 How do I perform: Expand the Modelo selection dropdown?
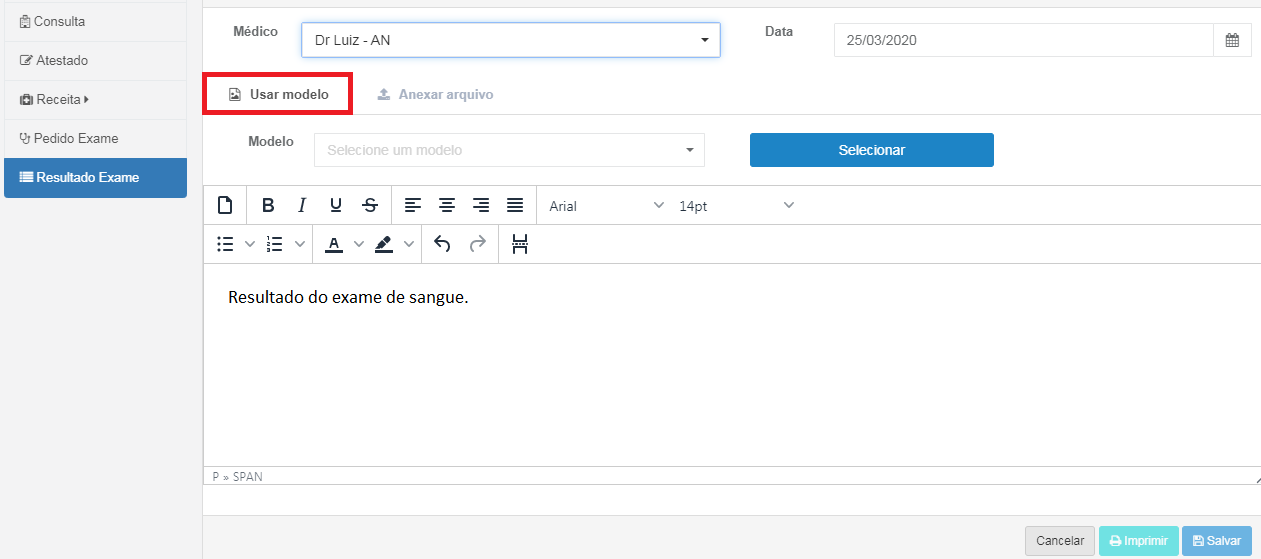(509, 150)
